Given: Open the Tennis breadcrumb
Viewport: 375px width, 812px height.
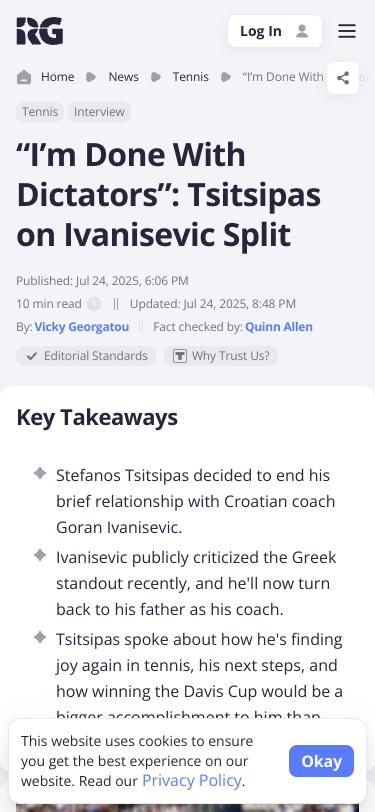Looking at the screenshot, I should pos(191,77).
